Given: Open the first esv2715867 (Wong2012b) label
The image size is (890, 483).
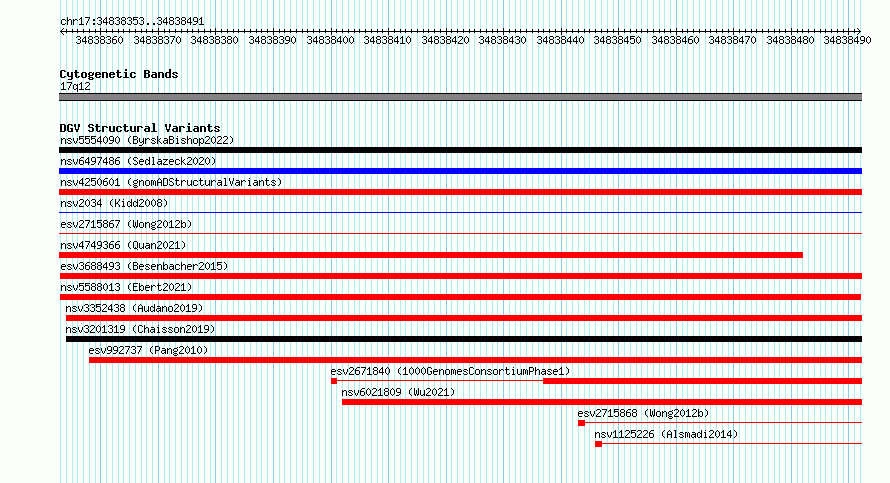Looking at the screenshot, I should pos(126,224).
